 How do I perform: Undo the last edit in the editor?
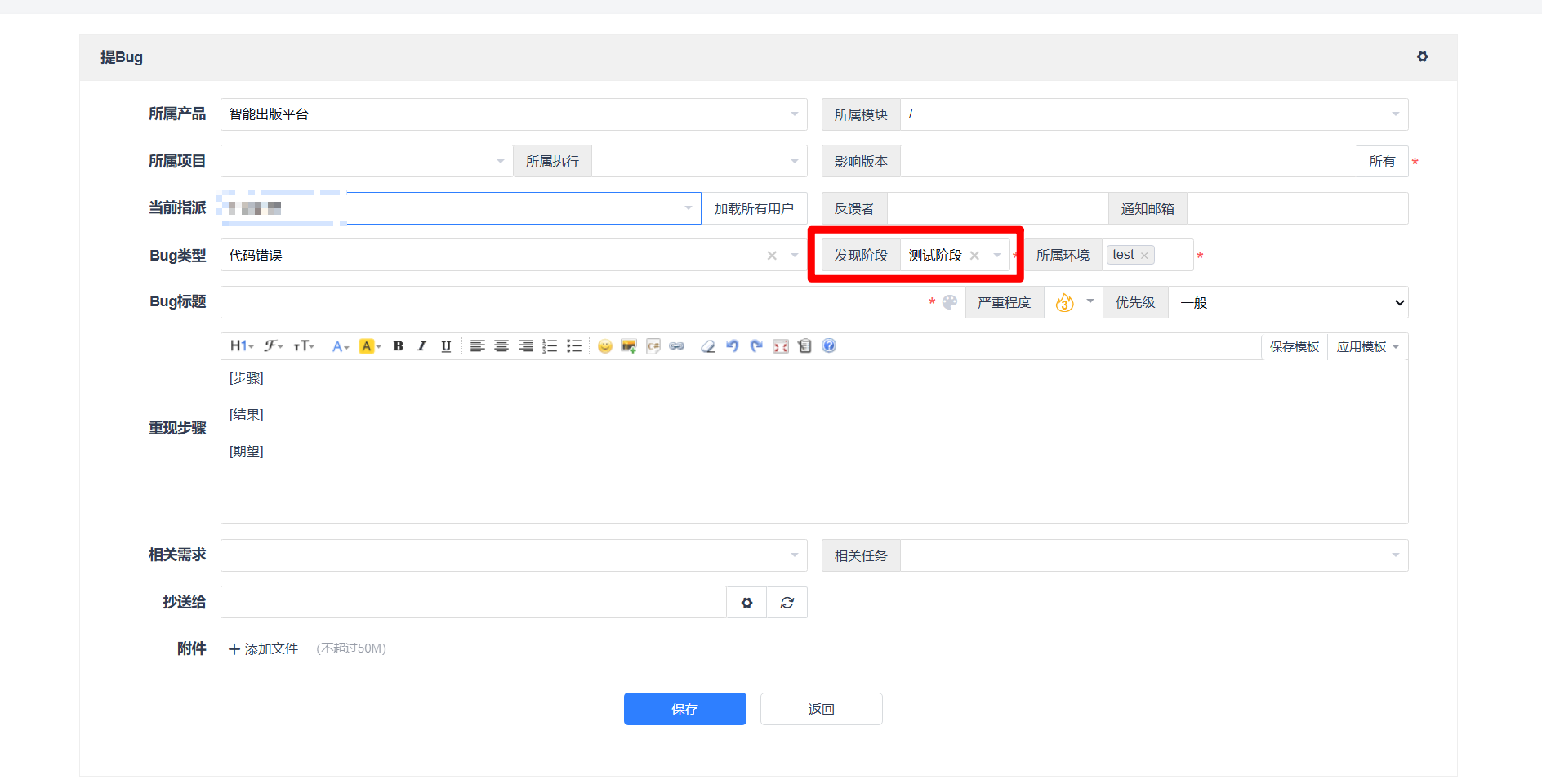(733, 346)
